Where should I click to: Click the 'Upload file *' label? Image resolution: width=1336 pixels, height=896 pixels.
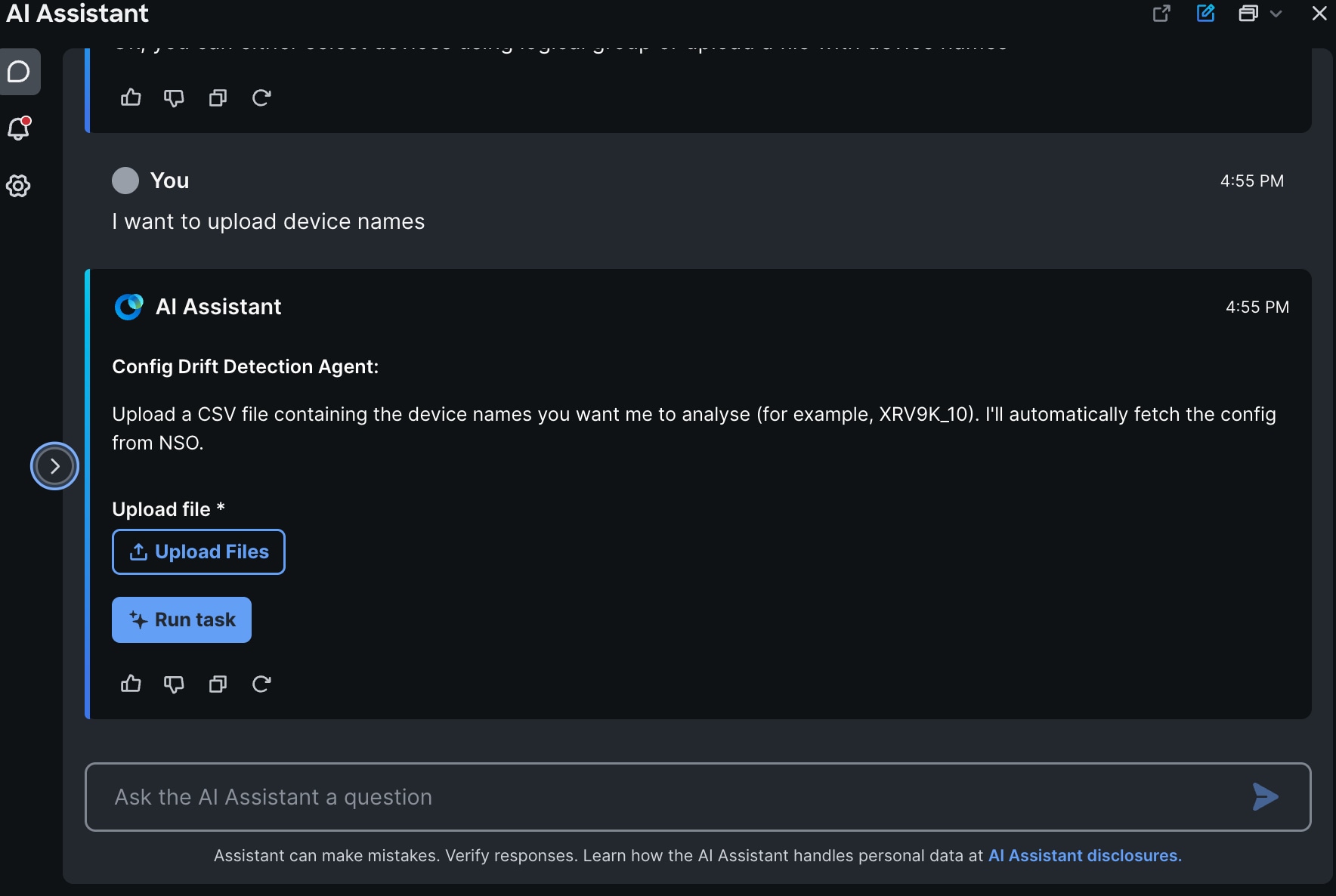click(169, 509)
